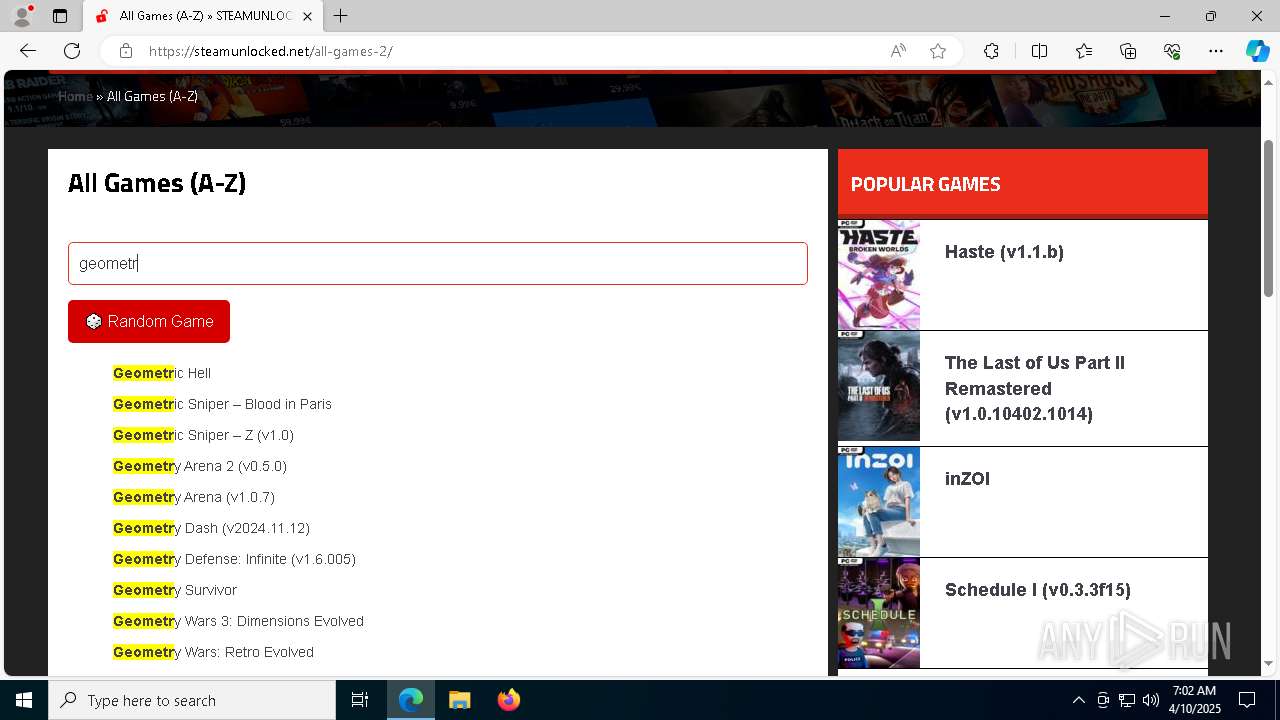Open notification center icon
The height and width of the screenshot is (720, 1280).
(x=1247, y=700)
